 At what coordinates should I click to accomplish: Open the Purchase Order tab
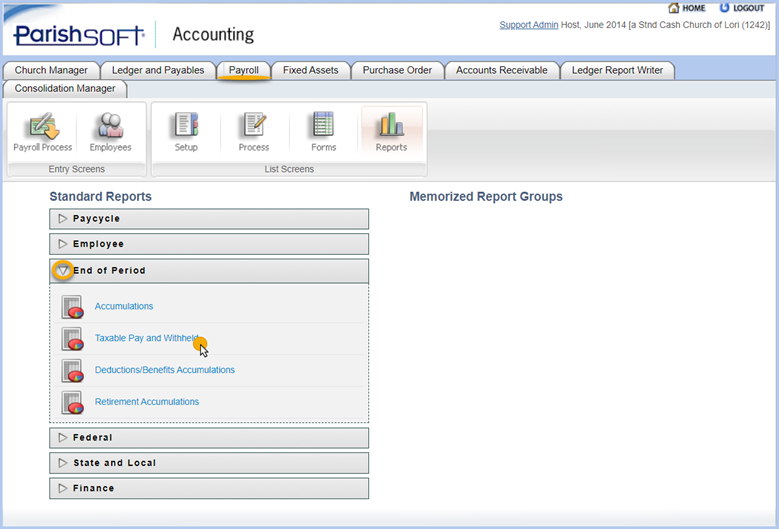(397, 71)
